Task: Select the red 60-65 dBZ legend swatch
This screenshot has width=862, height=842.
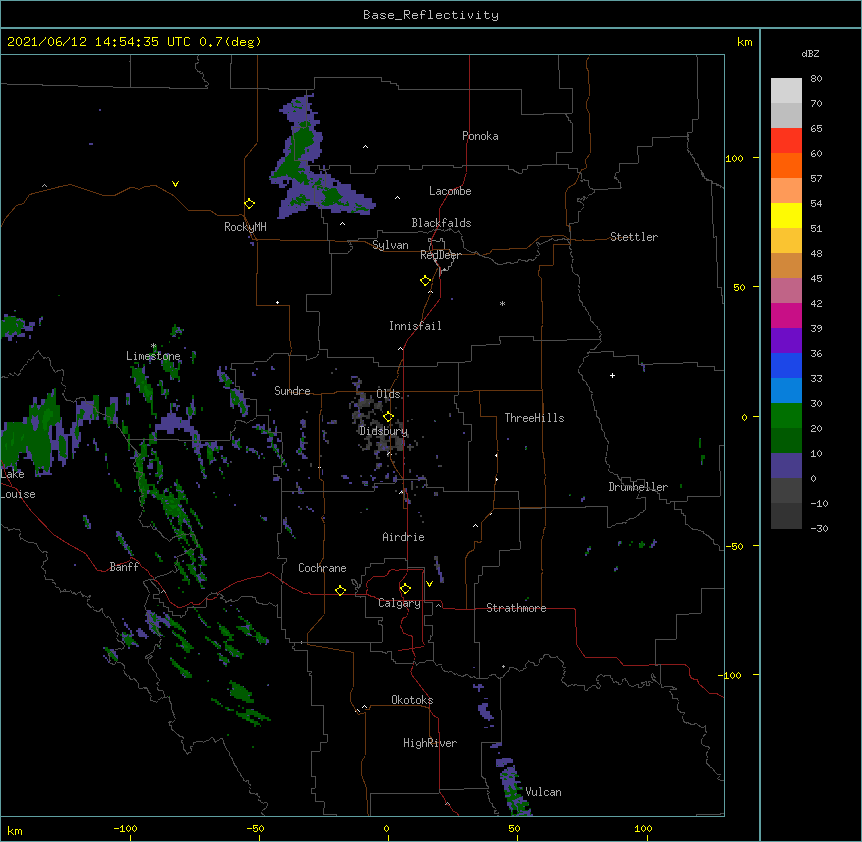Action: click(786, 141)
